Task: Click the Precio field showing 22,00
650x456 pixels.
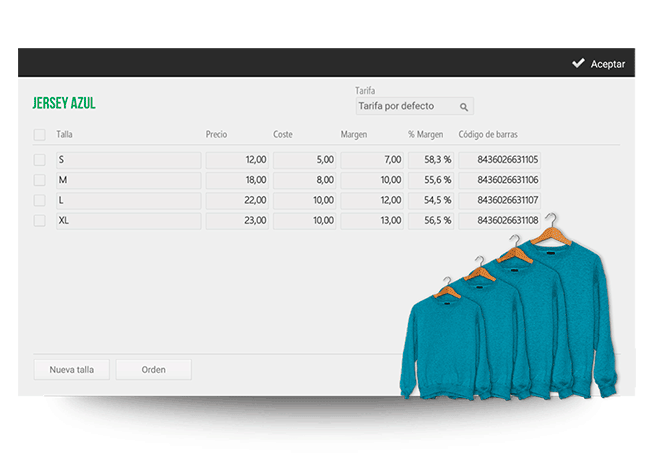Action: coord(237,201)
